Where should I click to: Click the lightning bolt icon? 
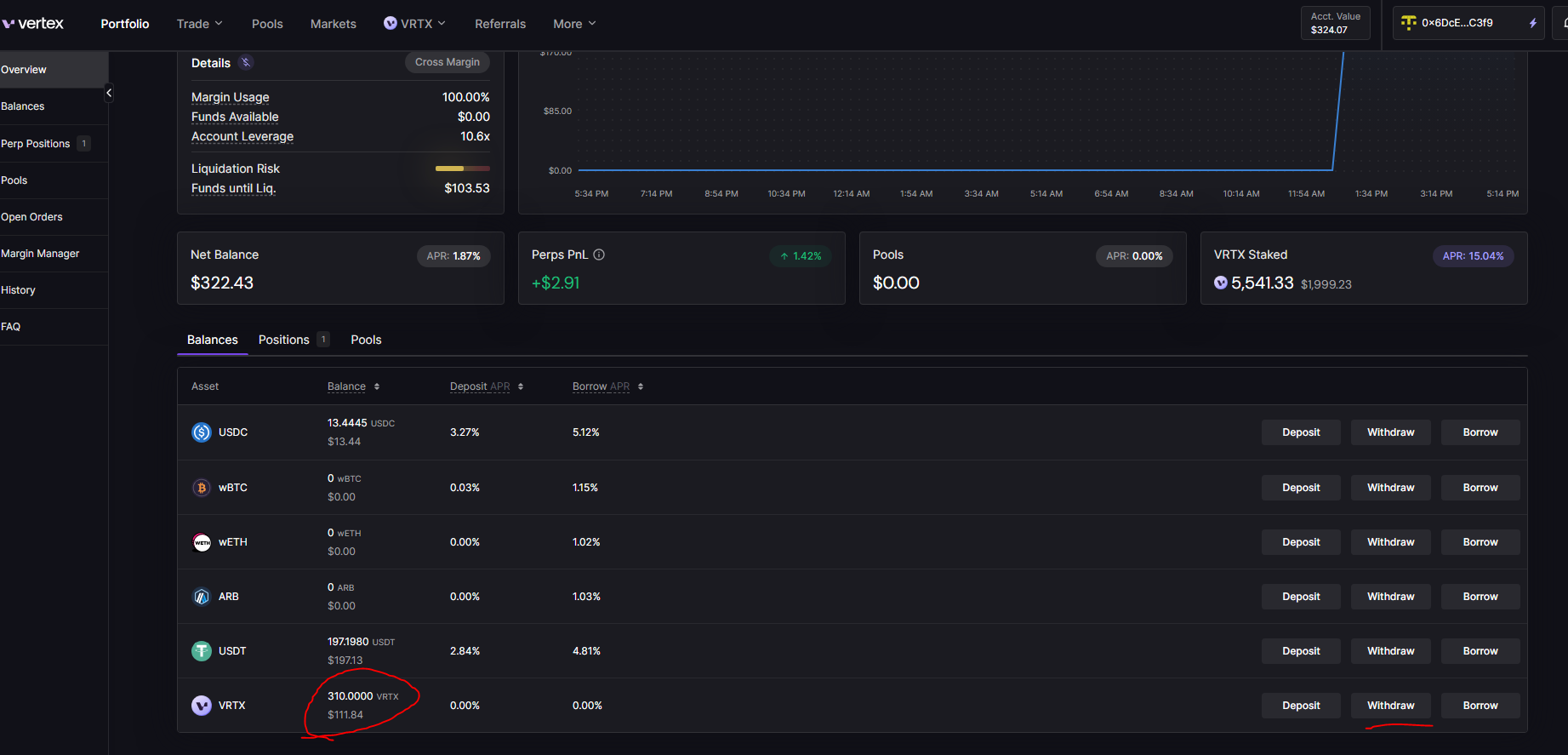[x=1533, y=23]
